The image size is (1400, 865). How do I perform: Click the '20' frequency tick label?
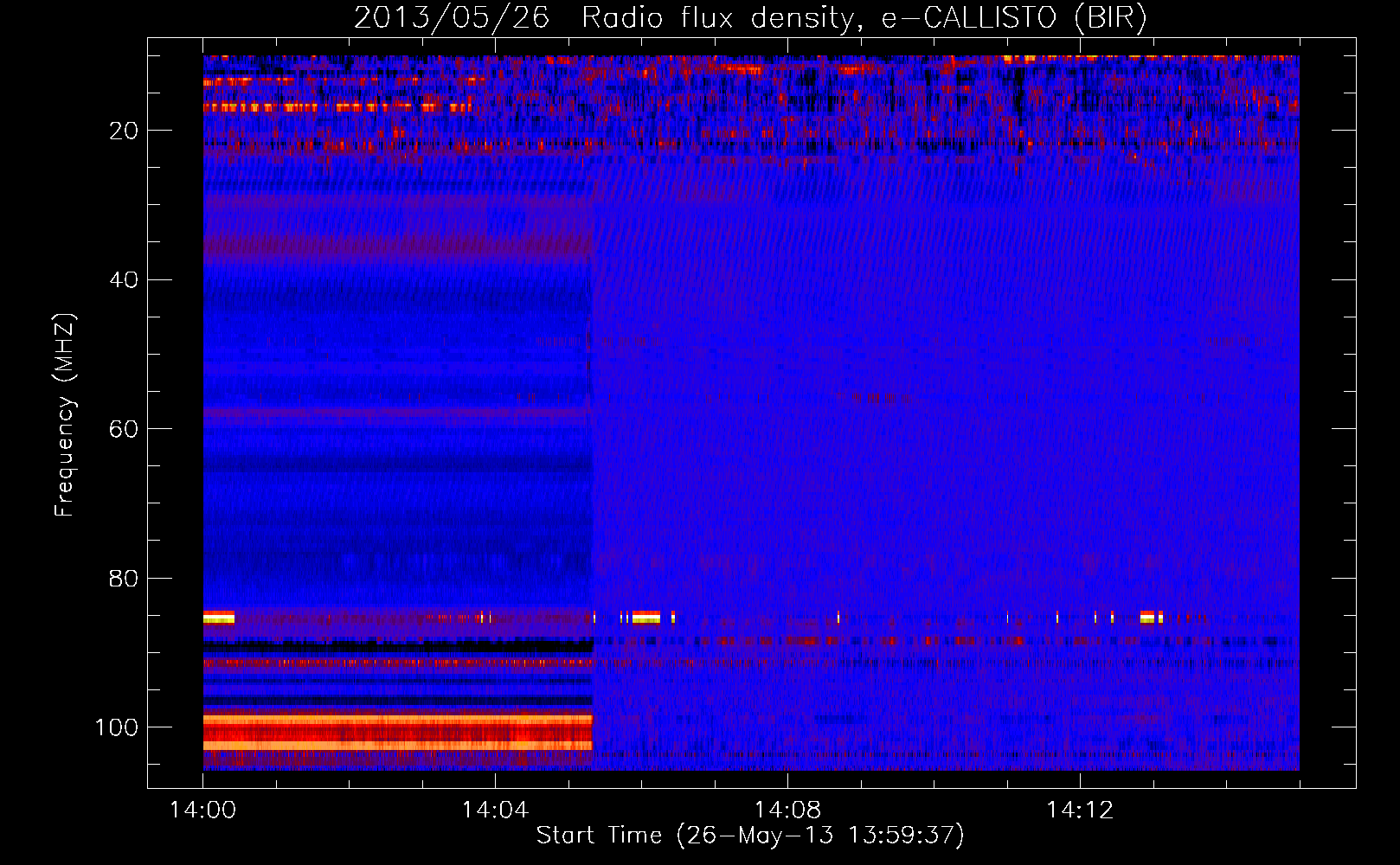point(125,131)
